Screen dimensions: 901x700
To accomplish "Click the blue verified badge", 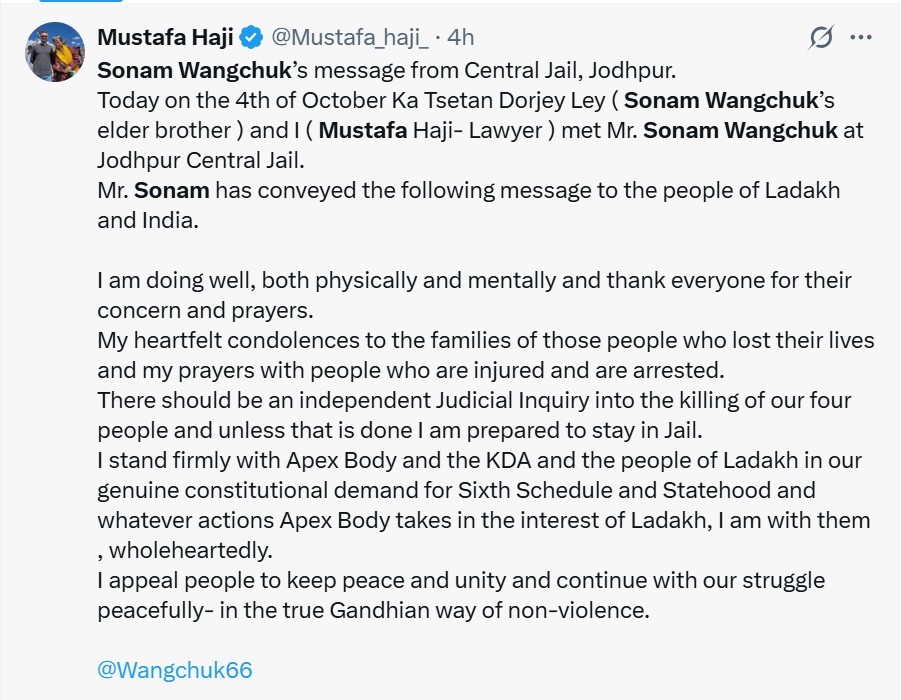I will [252, 38].
